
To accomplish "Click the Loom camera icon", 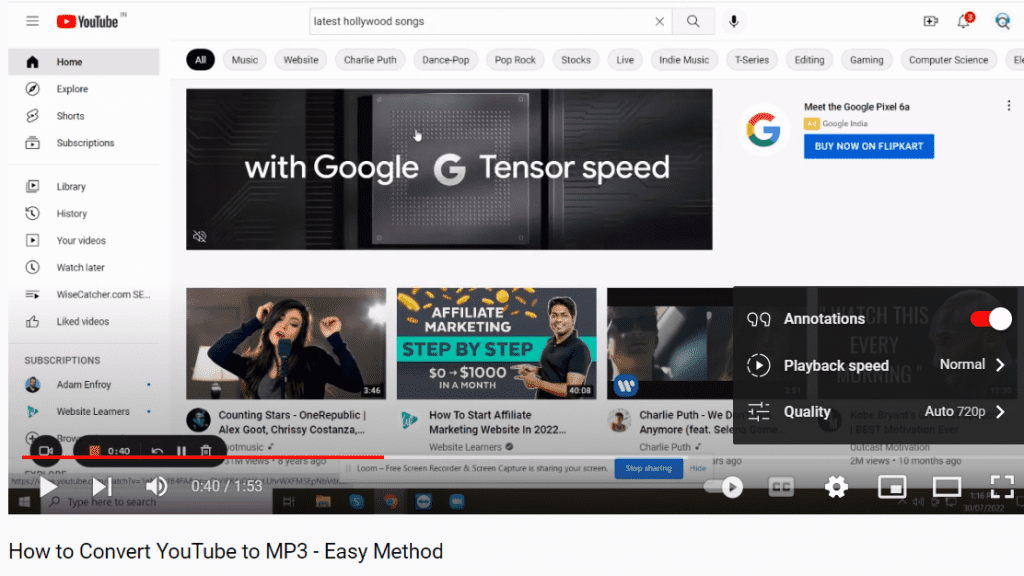I will point(46,451).
